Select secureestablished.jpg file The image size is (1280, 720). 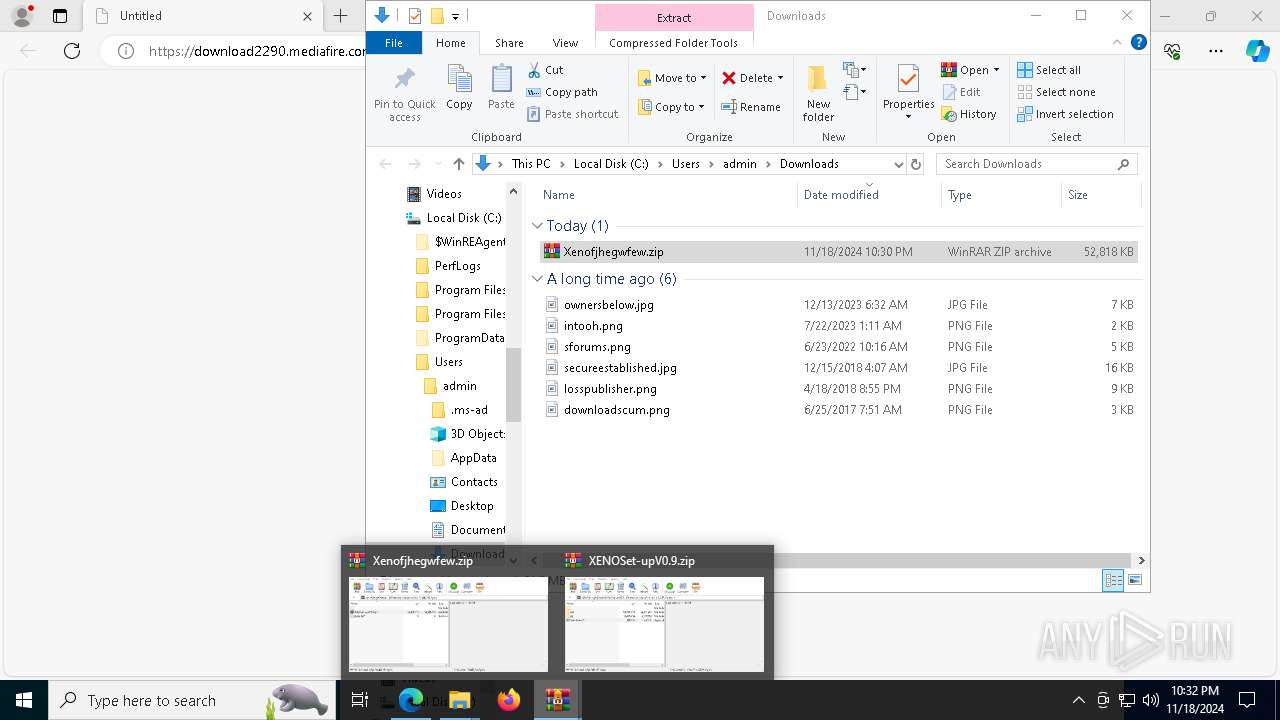pos(838,368)
